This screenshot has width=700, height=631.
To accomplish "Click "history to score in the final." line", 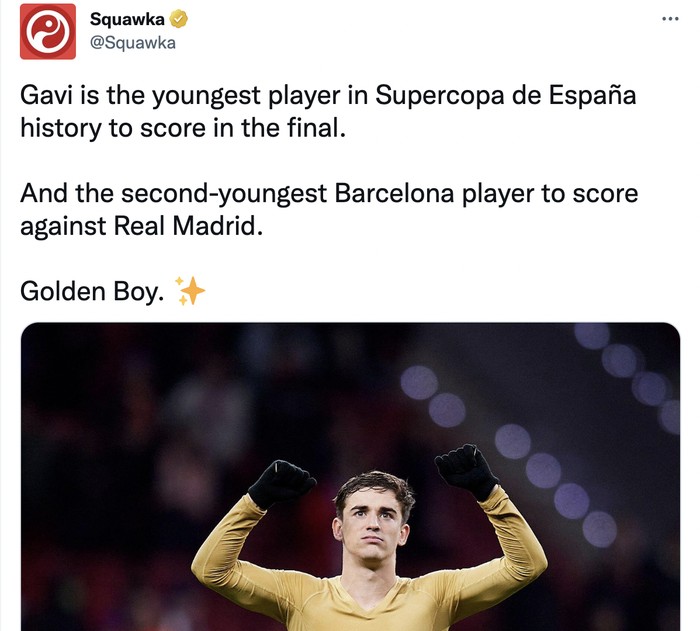I will 181,129.
